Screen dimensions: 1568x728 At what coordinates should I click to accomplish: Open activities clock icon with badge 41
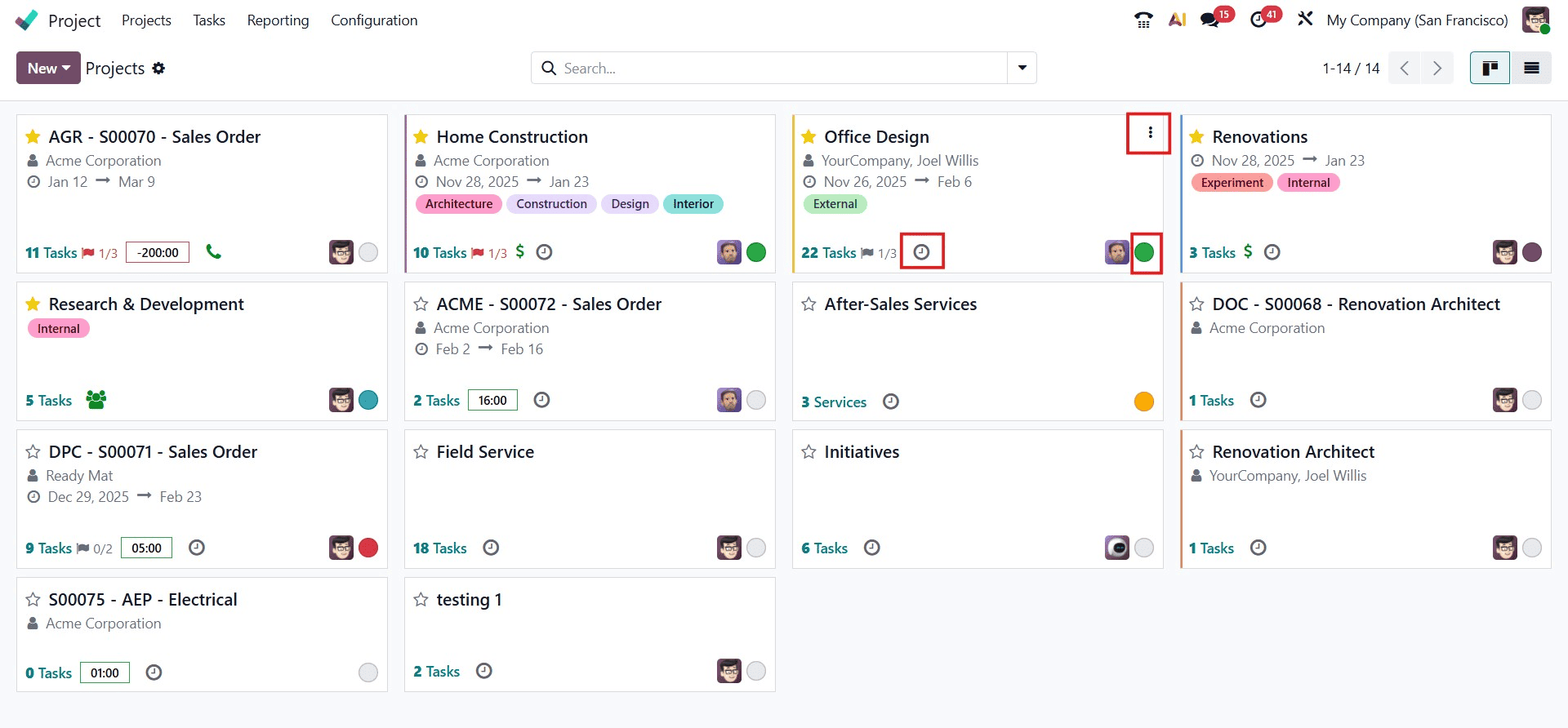1258,20
